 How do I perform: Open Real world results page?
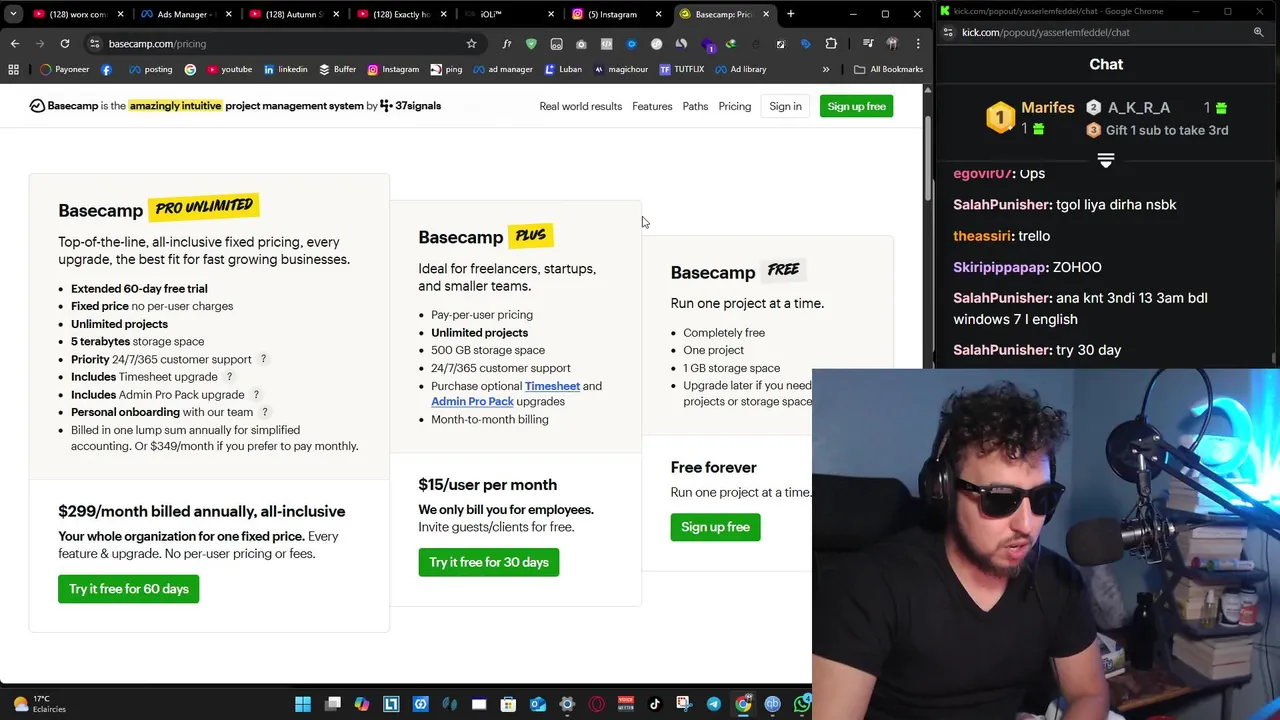[580, 106]
